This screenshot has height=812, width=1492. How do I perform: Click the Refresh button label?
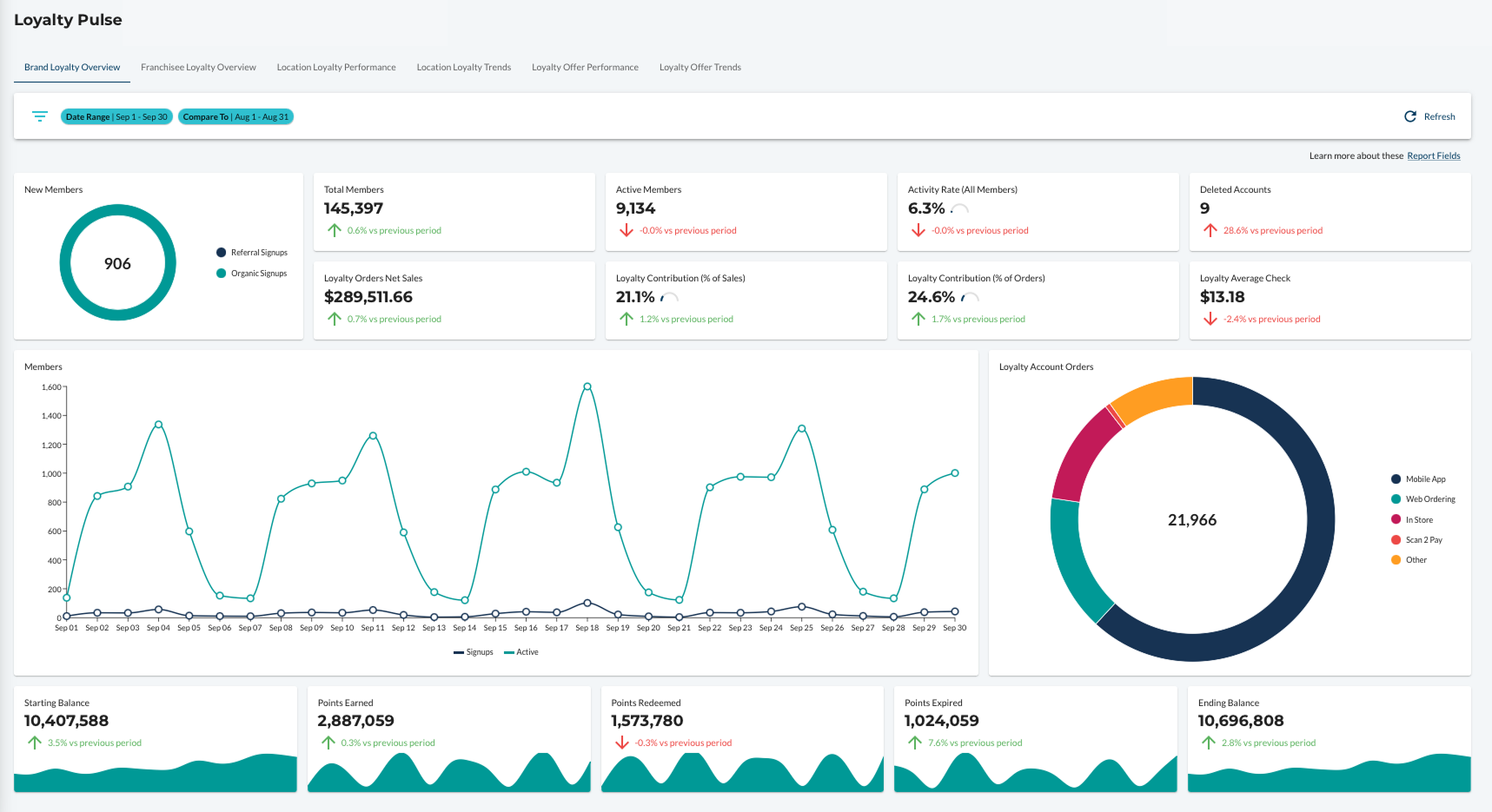(1439, 116)
